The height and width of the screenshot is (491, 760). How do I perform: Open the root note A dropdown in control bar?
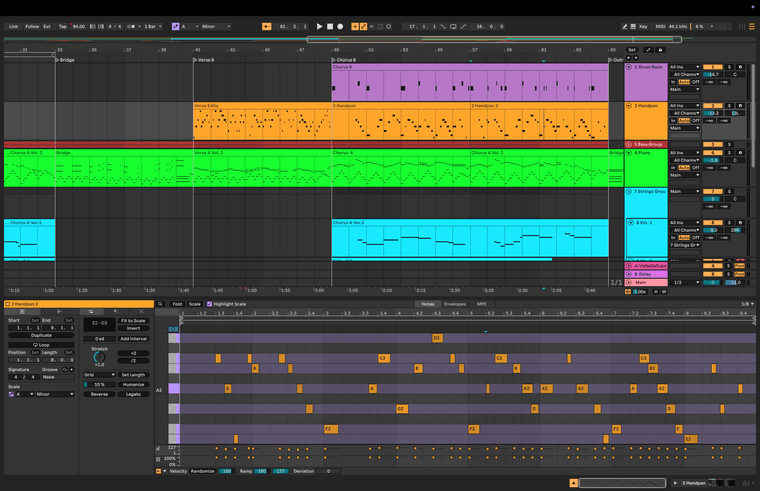190,27
